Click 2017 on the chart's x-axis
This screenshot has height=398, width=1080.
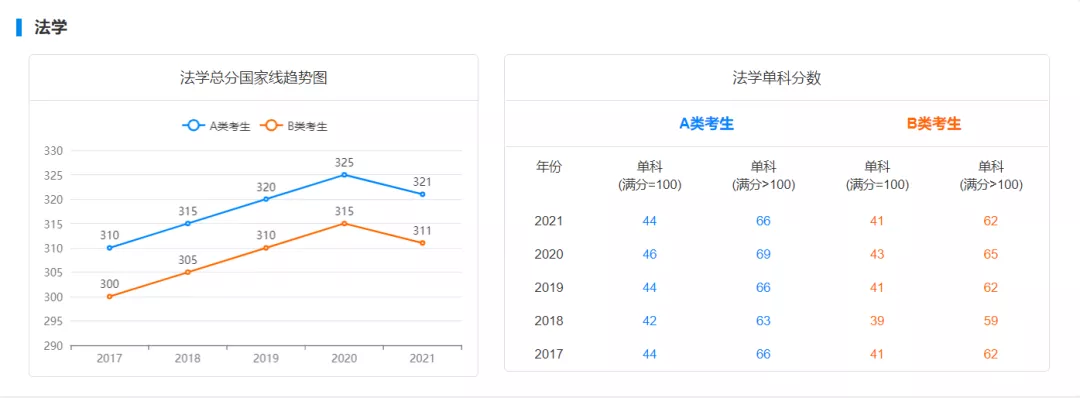110,358
